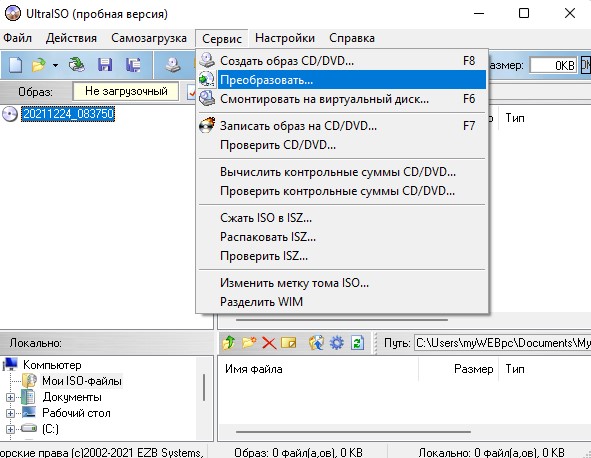
Task: Select Проверить контрольные суммы CD/DVD...
Action: coord(342,191)
